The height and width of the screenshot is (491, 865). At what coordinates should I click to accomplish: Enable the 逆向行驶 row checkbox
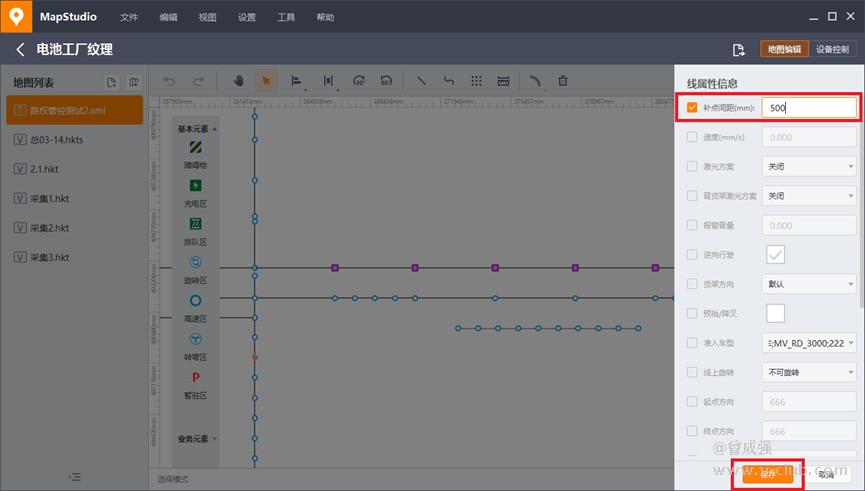click(692, 254)
